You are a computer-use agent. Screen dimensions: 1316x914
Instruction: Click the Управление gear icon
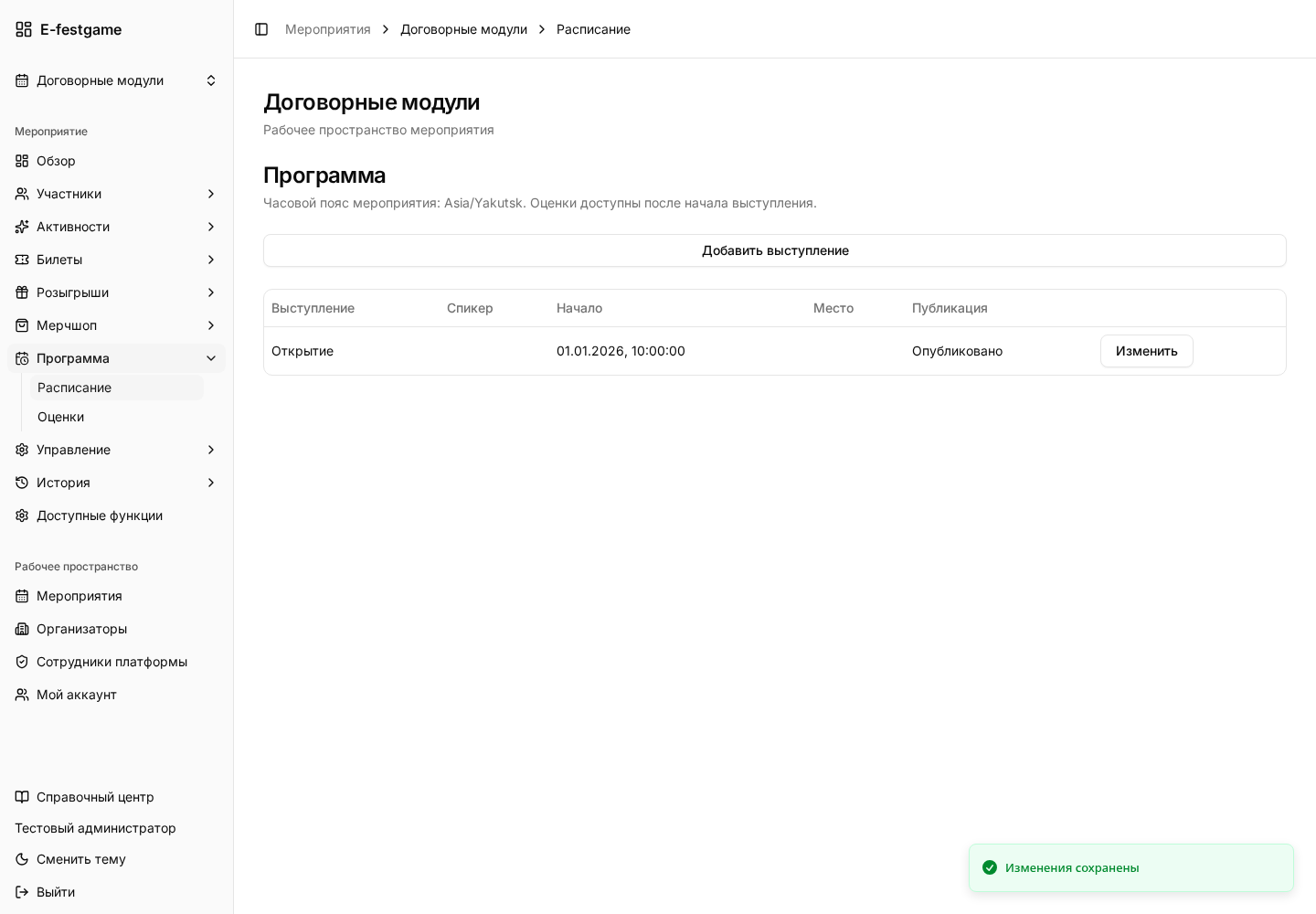tap(22, 450)
